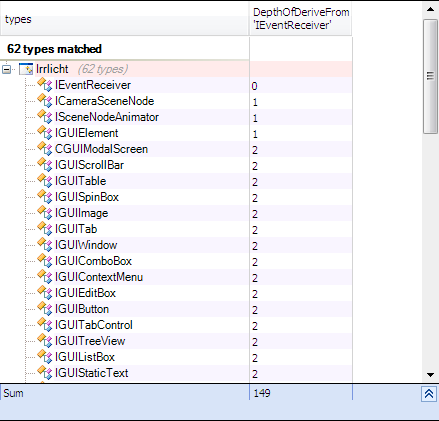This screenshot has width=439, height=421.
Task: Click the IGUIContextMenu type icon
Action: coord(45,277)
